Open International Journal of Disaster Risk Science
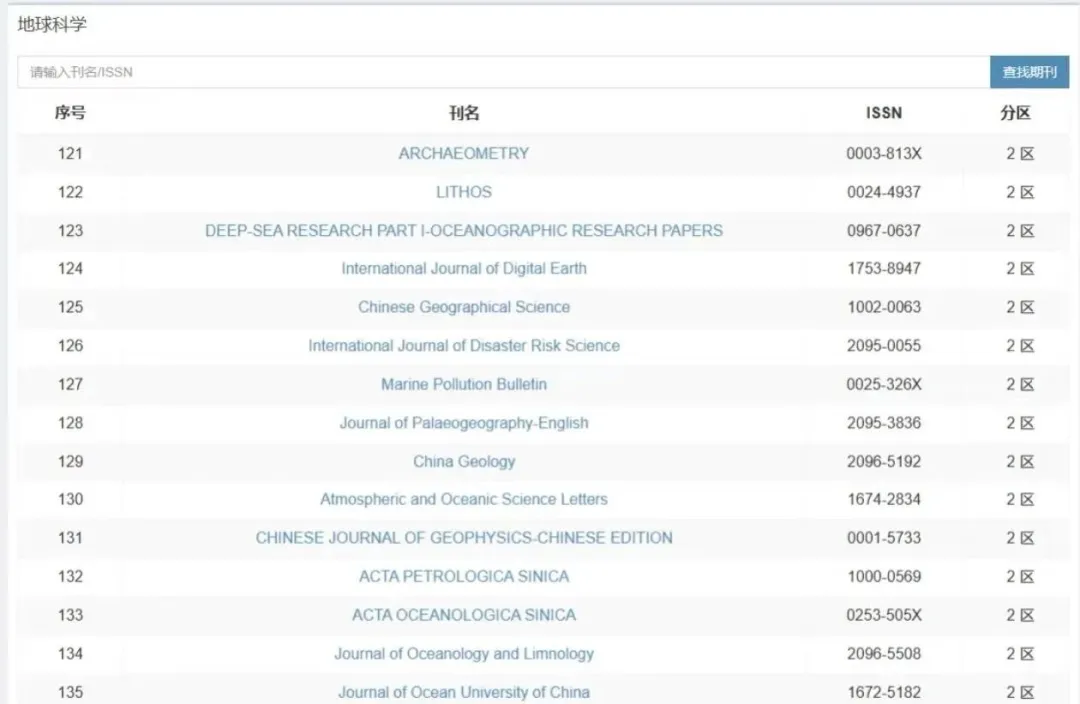This screenshot has height=704, width=1080. tap(464, 346)
